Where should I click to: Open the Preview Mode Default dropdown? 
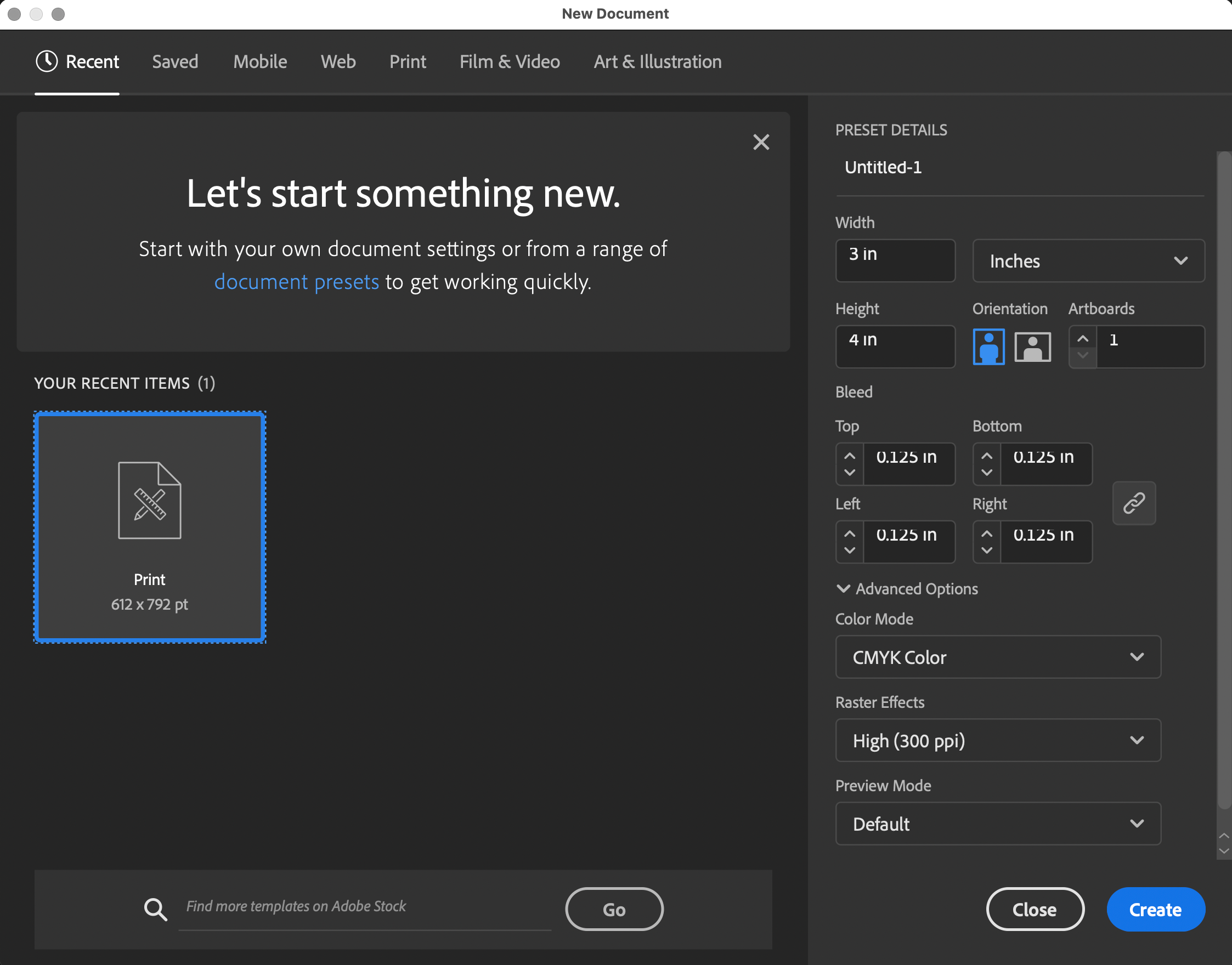click(x=998, y=824)
